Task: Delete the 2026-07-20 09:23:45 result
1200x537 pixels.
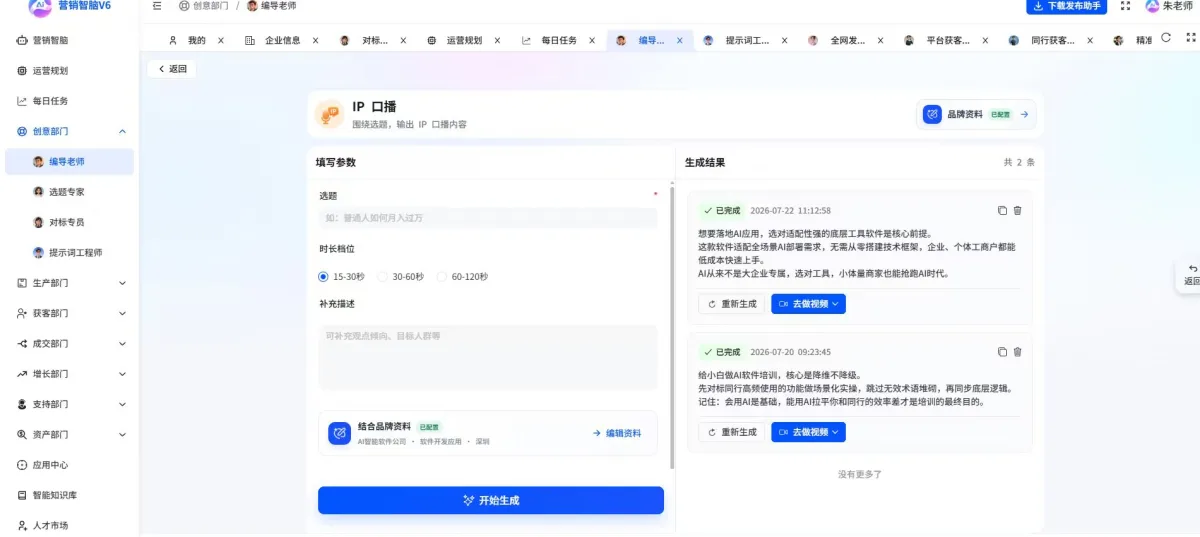Action: point(1018,352)
